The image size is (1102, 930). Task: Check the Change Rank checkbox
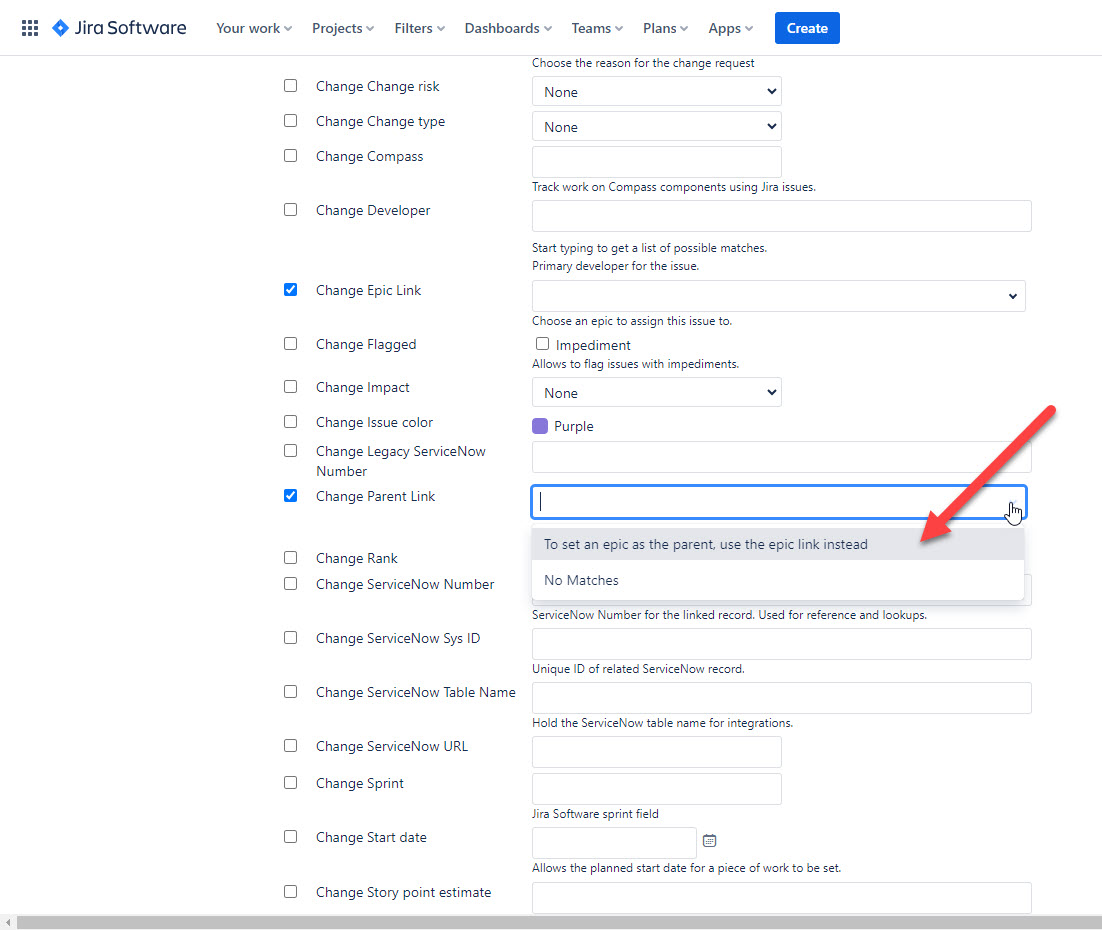point(290,557)
